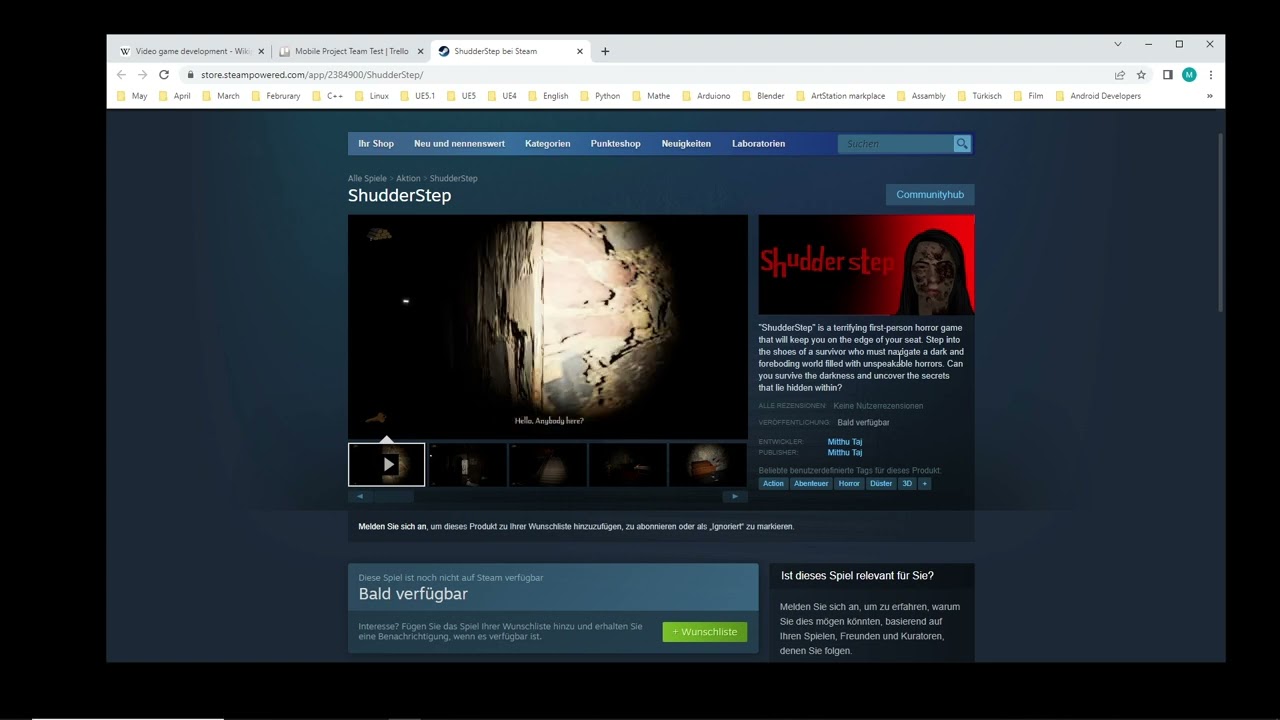The height and width of the screenshot is (720, 1280).
Task: Open the Chrome tab search dropdown
Action: click(1118, 44)
